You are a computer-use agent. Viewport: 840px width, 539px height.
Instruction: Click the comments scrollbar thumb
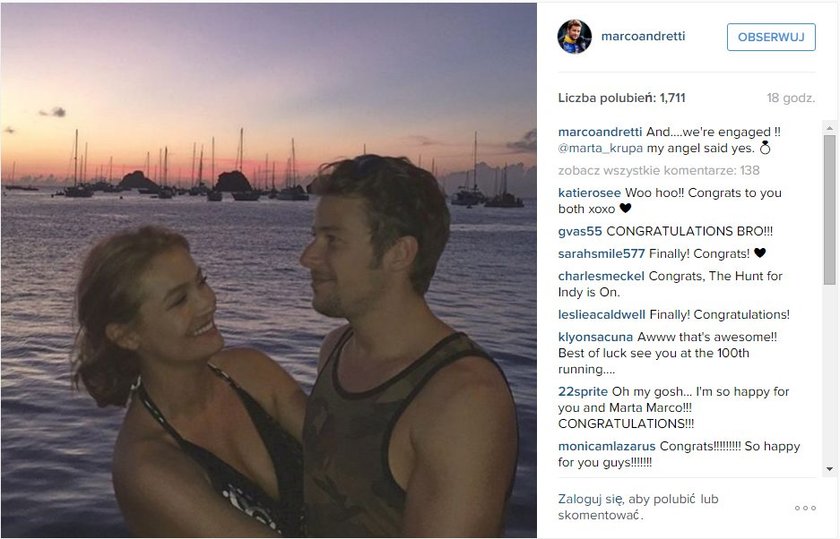pos(829,210)
